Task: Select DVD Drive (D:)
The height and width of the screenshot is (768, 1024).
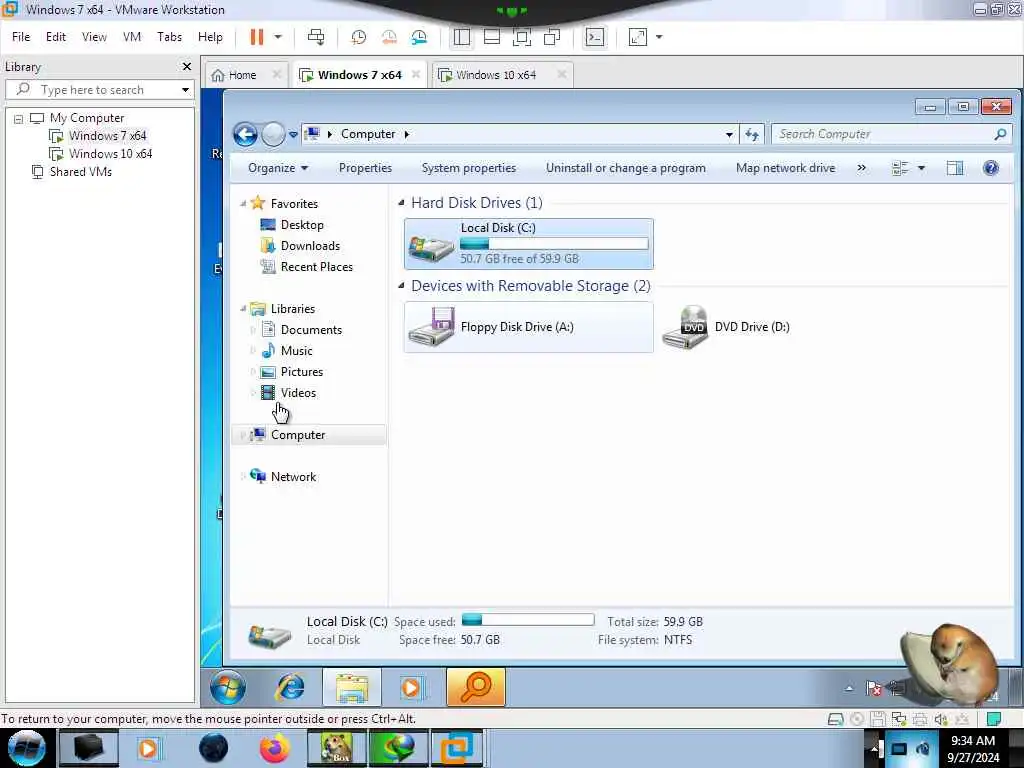Action: (726, 327)
